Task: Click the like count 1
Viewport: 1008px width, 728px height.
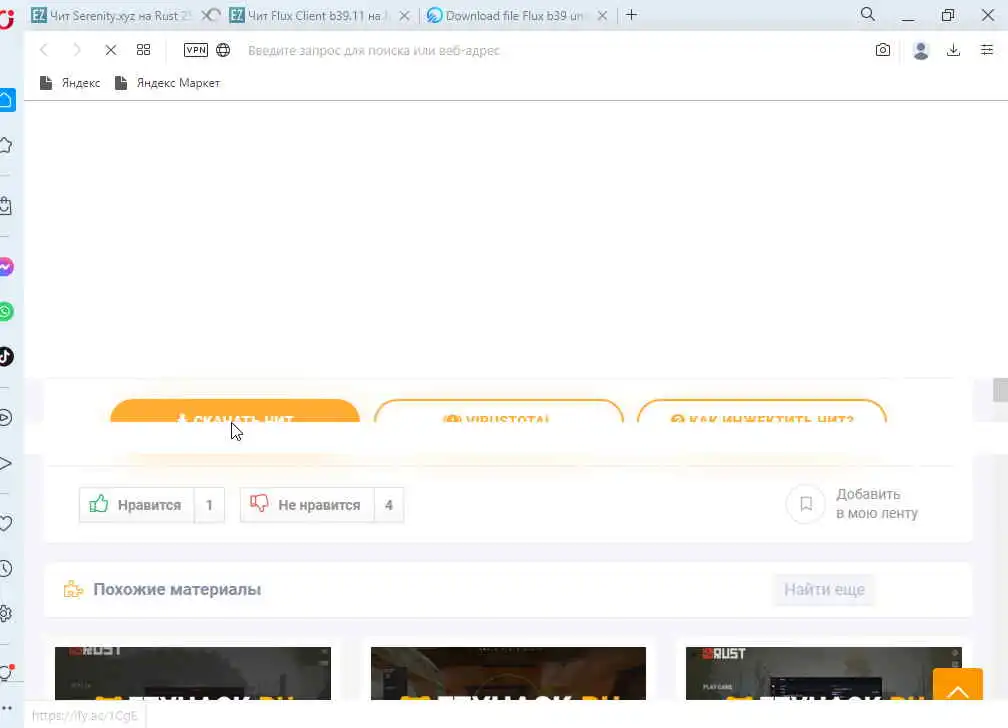Action: click(x=210, y=505)
